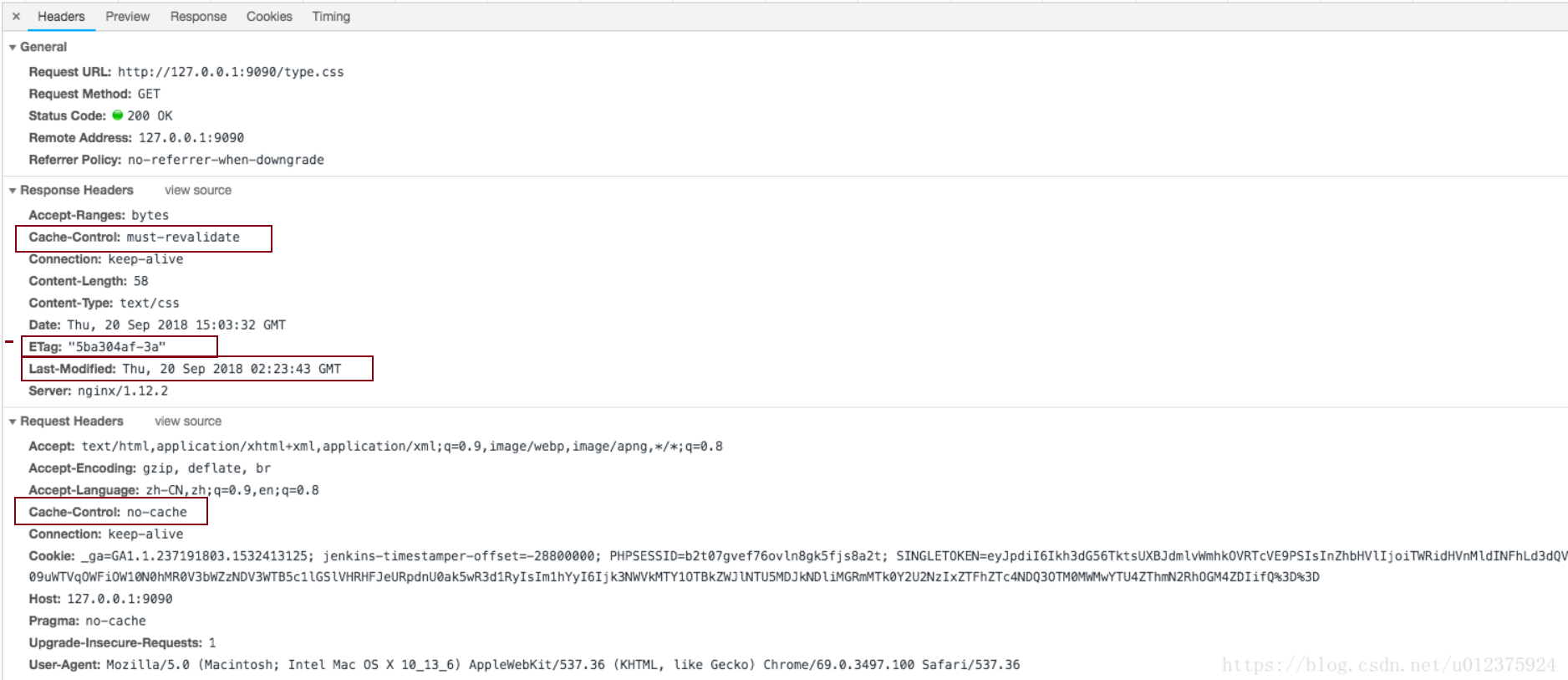Open the Timing tab
The height and width of the screenshot is (680, 1568).
(331, 17)
